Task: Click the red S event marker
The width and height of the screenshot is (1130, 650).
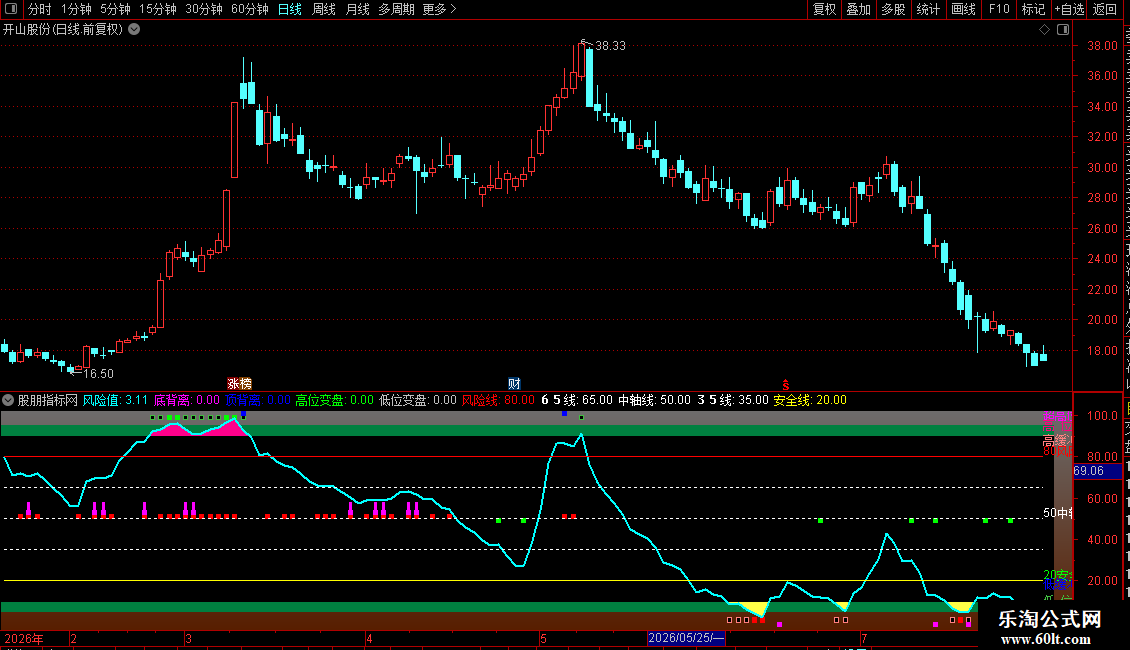Action: click(786, 385)
